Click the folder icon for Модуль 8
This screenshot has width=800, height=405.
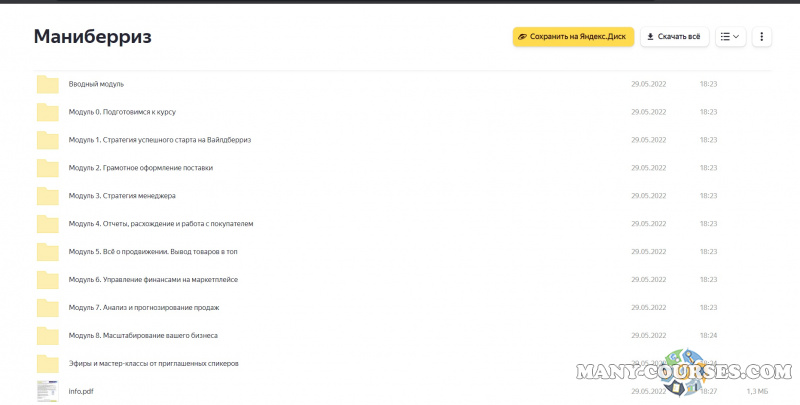click(47, 336)
